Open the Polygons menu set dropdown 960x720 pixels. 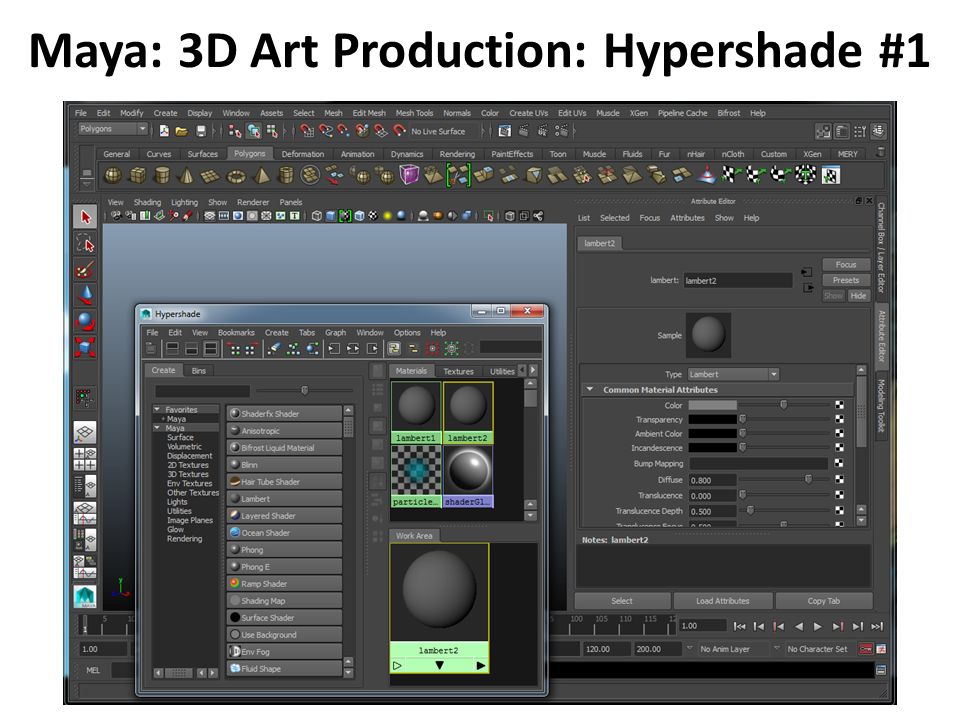coord(113,129)
